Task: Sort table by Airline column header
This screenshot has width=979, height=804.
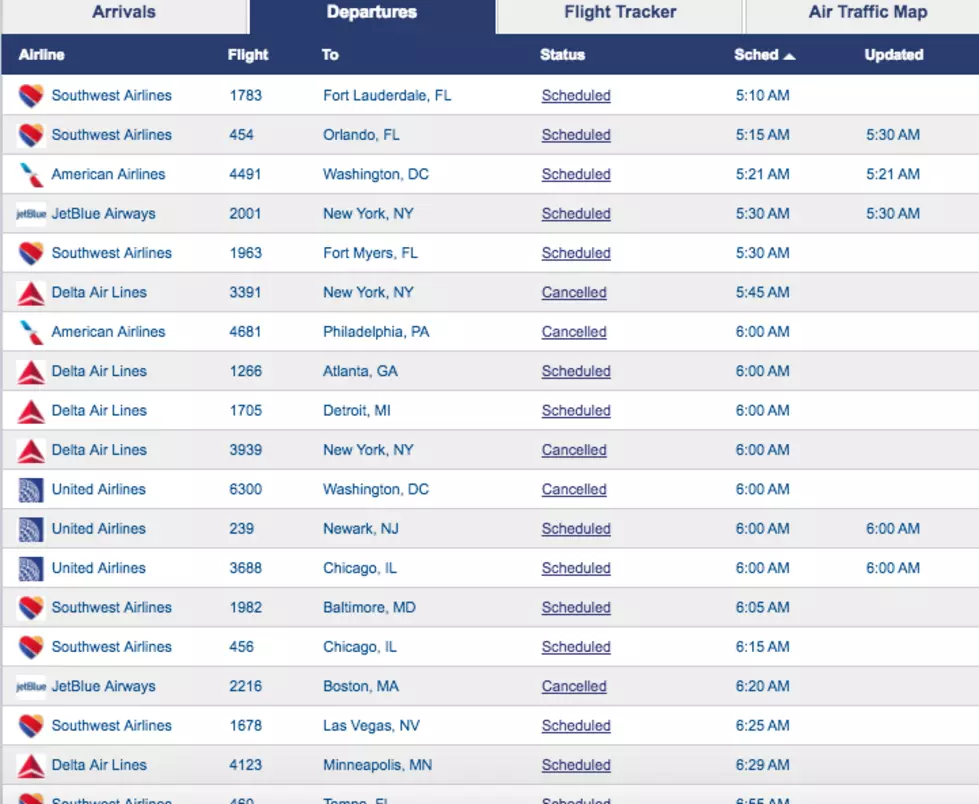Action: pyautogui.click(x=41, y=55)
